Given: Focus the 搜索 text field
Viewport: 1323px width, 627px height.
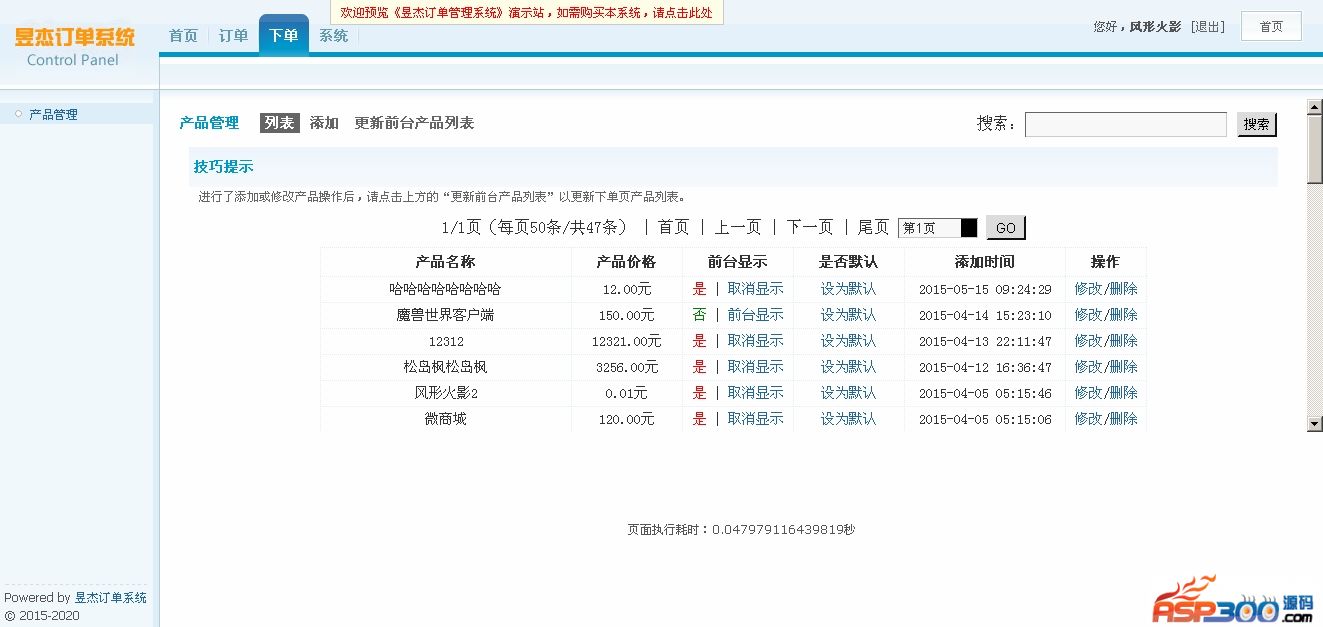Looking at the screenshot, I should coord(1125,124).
